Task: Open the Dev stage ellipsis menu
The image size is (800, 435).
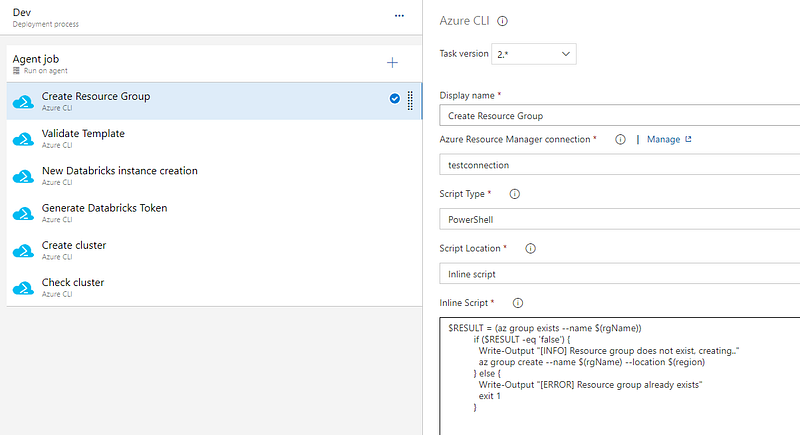Action: coord(400,16)
